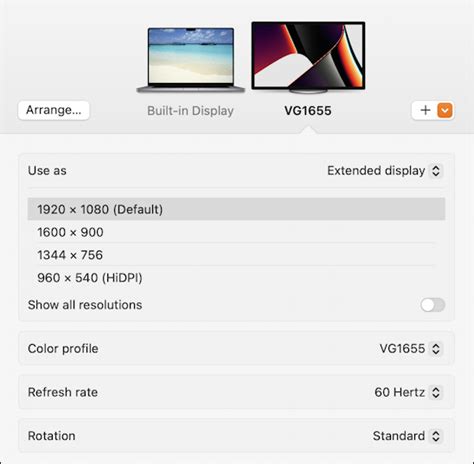Click the Use as stepper arrows icon
This screenshot has height=464, width=474.
pyautogui.click(x=436, y=171)
